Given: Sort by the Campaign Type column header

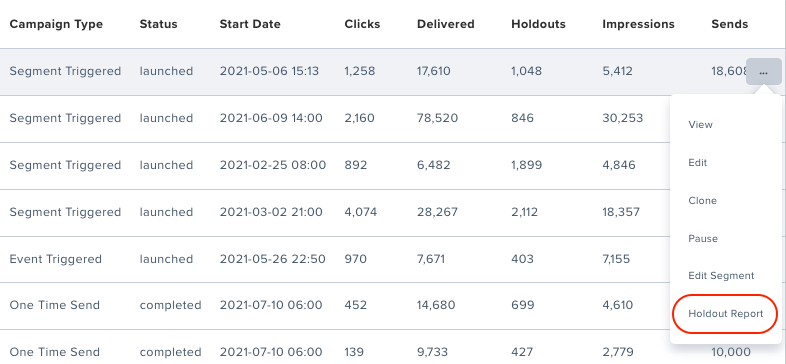Looking at the screenshot, I should pos(56,24).
